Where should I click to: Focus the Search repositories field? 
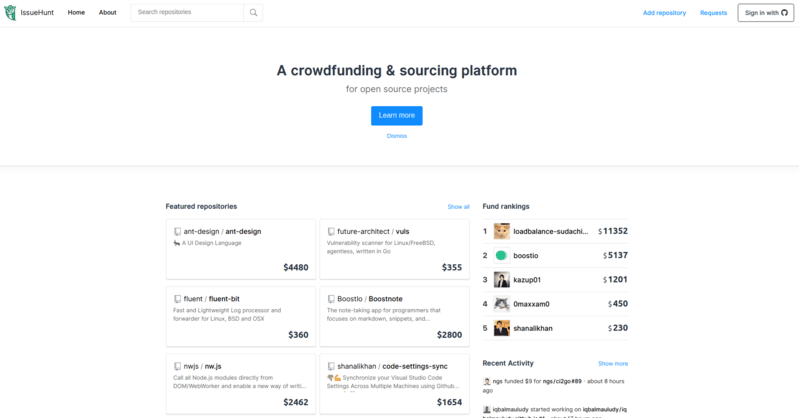(188, 13)
